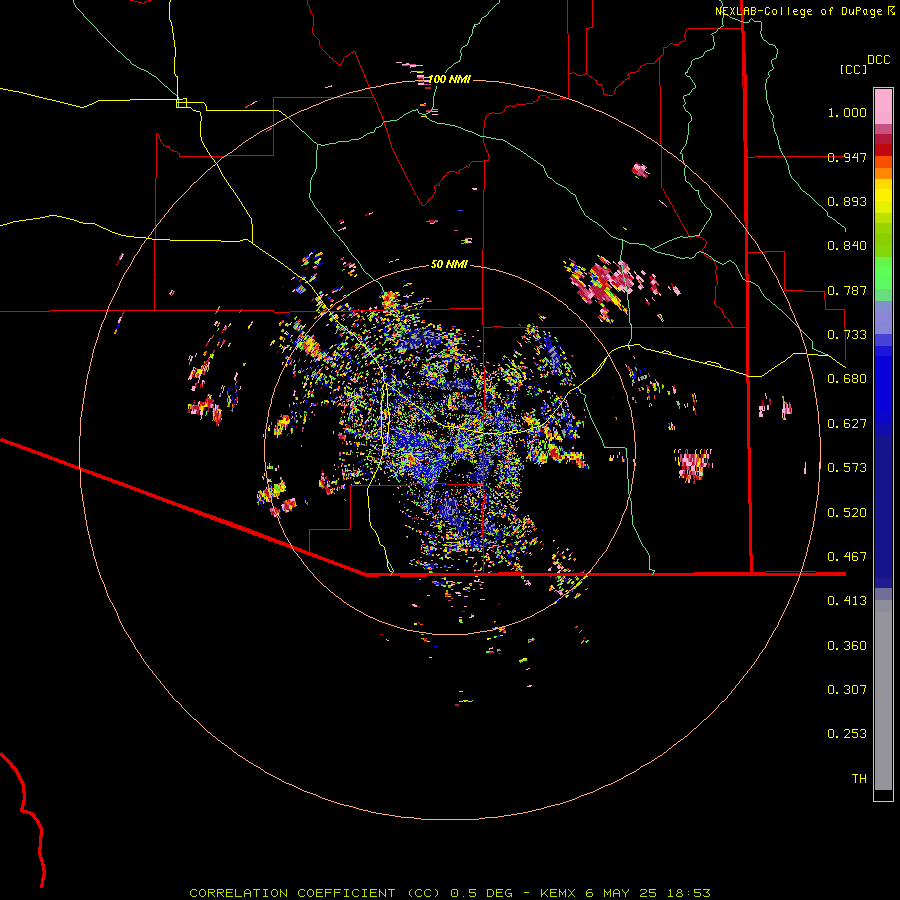900x900 pixels.
Task: Pick the pink color bar segment near 1.000
Action: point(883,106)
